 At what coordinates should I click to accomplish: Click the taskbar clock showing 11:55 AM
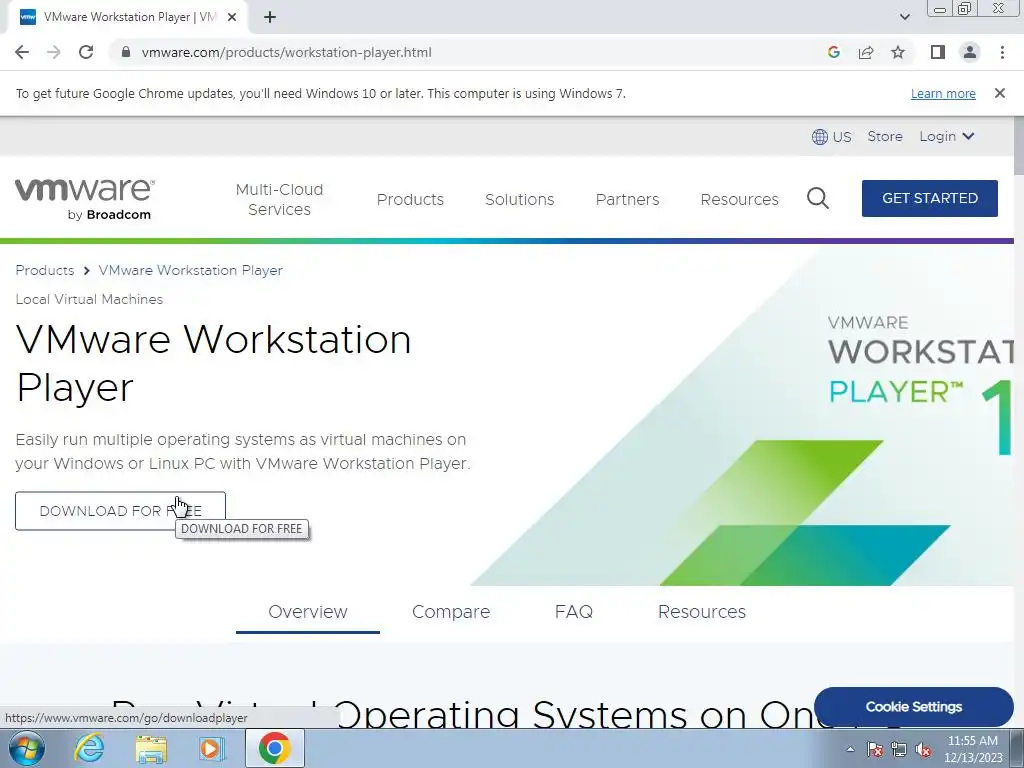(973, 749)
